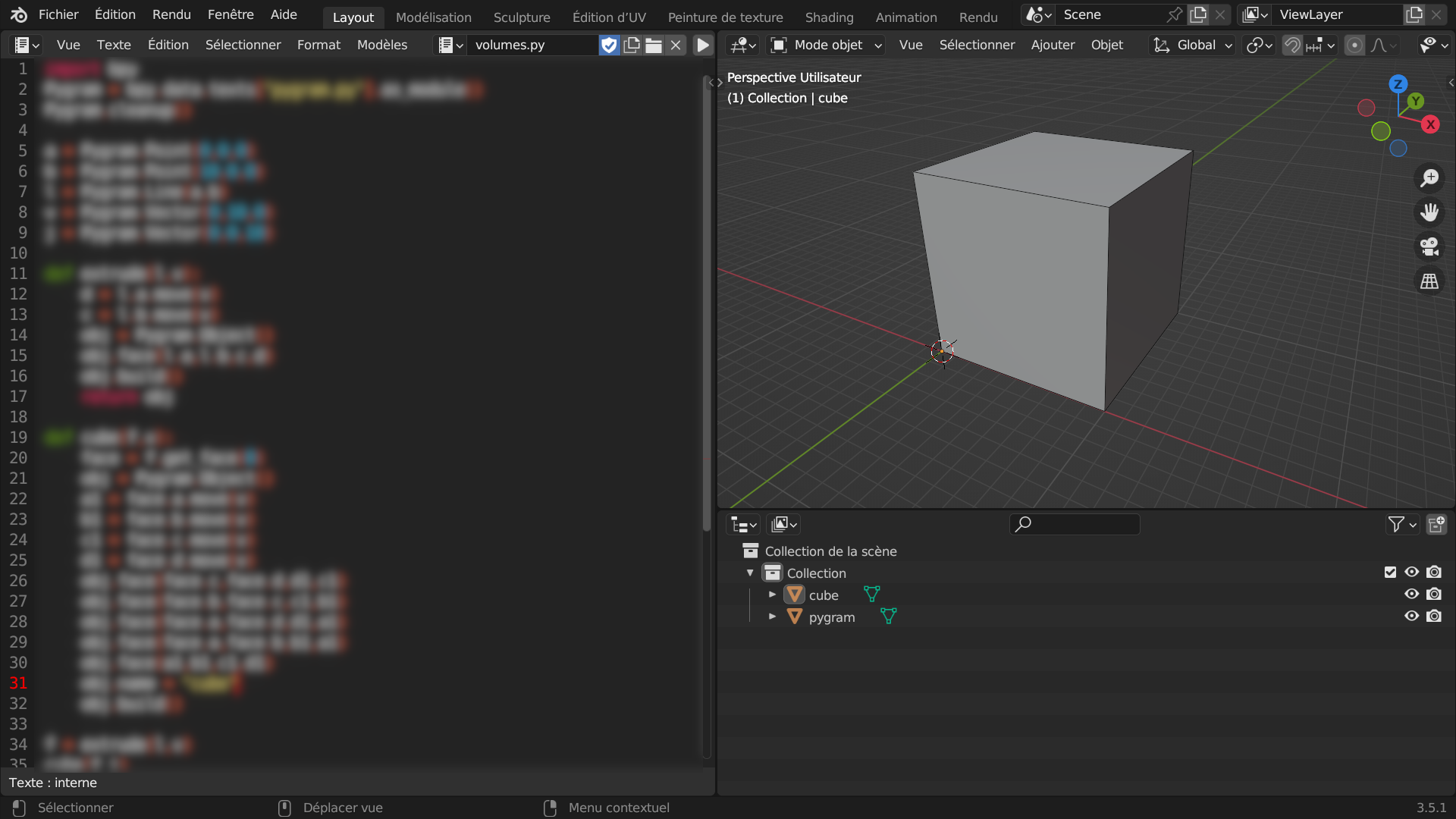The height and width of the screenshot is (819, 1456).
Task: Run the volumes.py script
Action: click(x=703, y=45)
